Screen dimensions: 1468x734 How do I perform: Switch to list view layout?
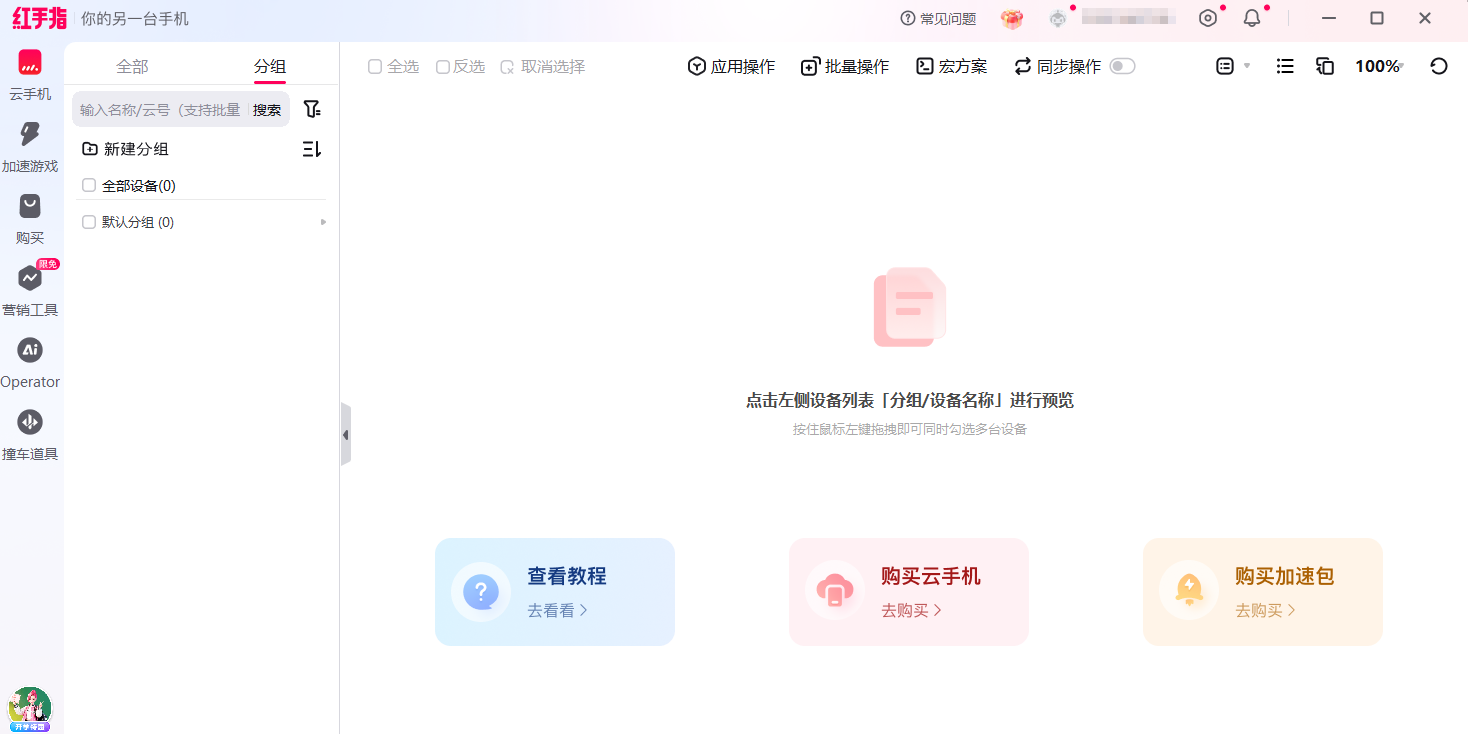[x=1286, y=66]
